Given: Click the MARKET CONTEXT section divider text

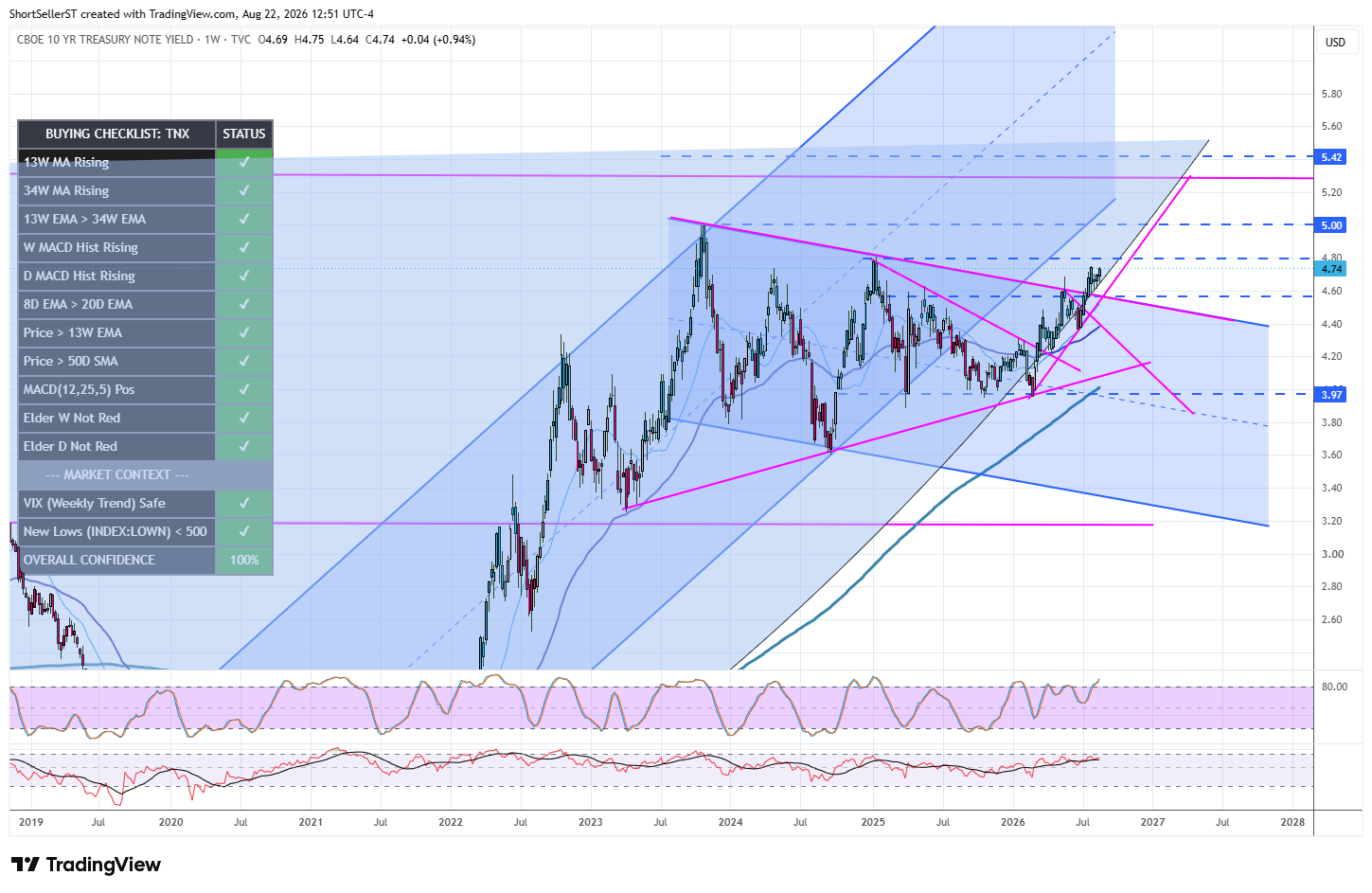Looking at the screenshot, I should pos(117,474).
